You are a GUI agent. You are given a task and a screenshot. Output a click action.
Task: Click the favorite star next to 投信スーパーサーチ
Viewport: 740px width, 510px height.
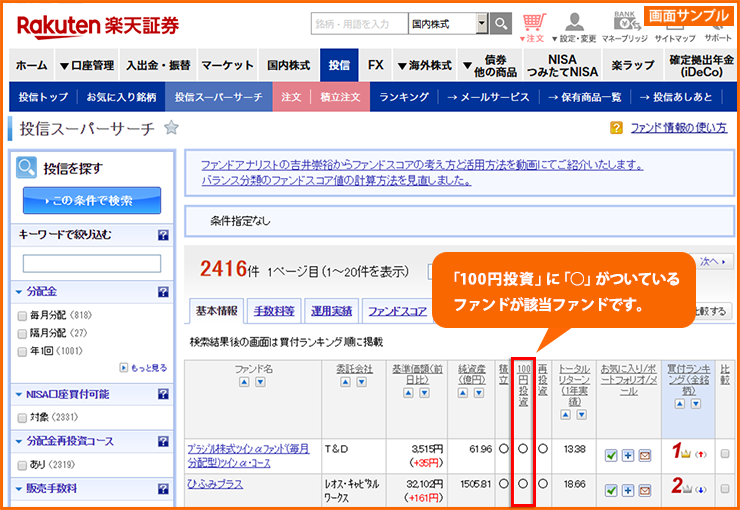point(171,127)
